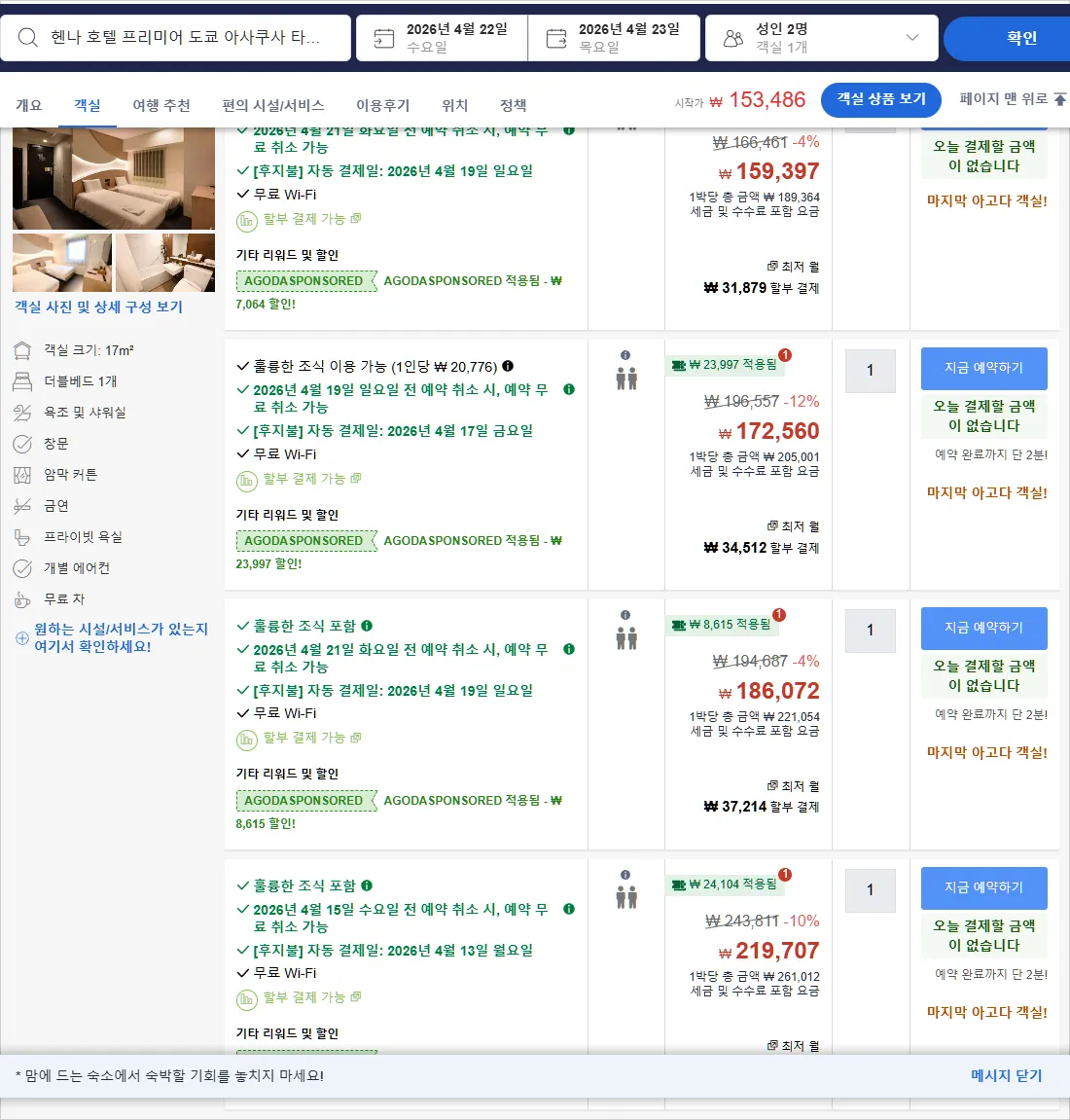Click info icon next to 훌륭한 조식 포함 in ₩219,707 offer

tap(367, 885)
